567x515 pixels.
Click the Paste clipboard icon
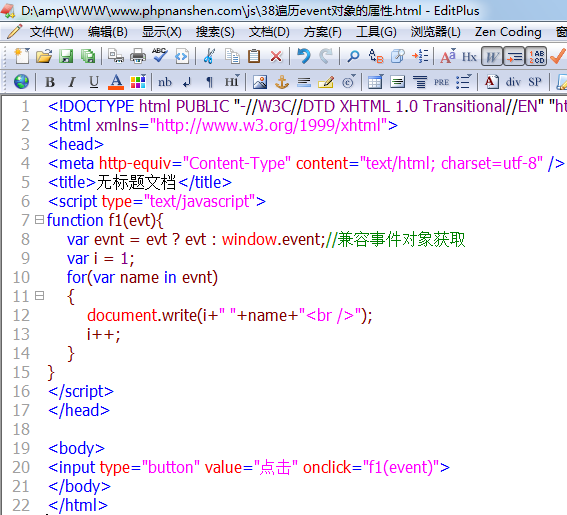pos(254,56)
